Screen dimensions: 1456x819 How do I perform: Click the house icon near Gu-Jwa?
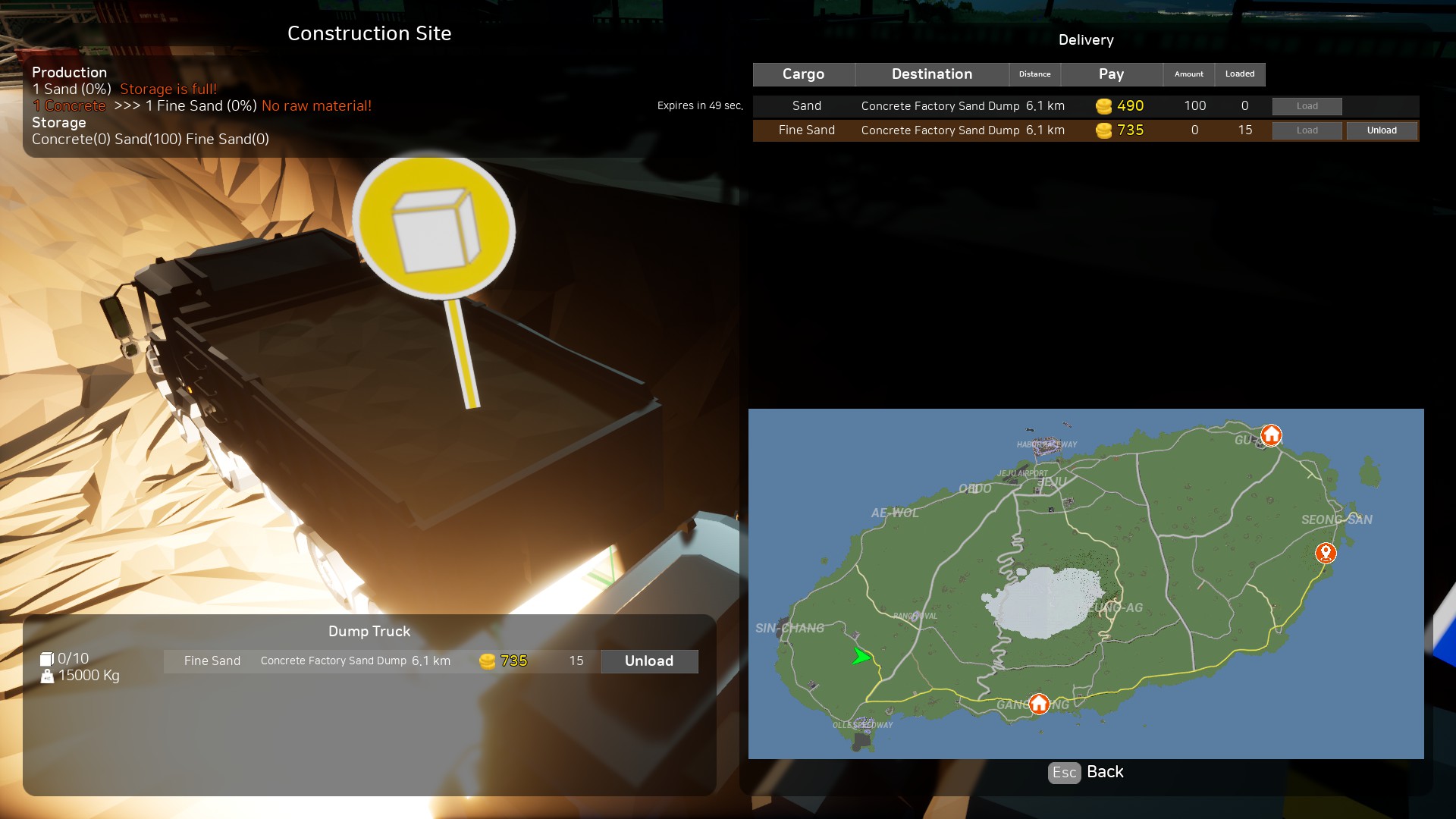(x=1271, y=435)
